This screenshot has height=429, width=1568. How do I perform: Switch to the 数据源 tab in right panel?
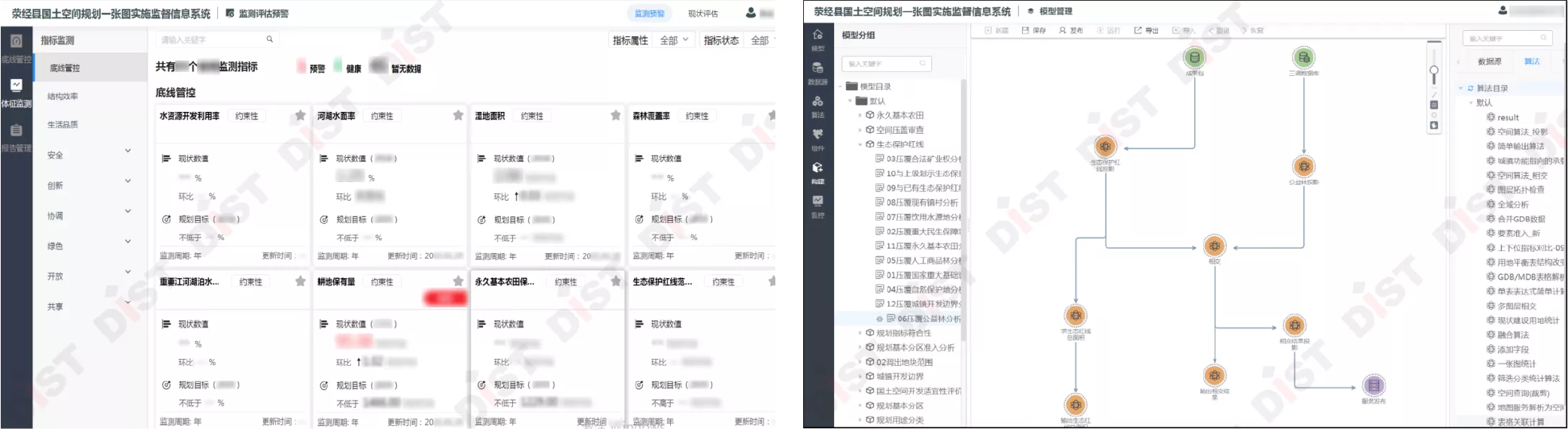[x=1489, y=62]
